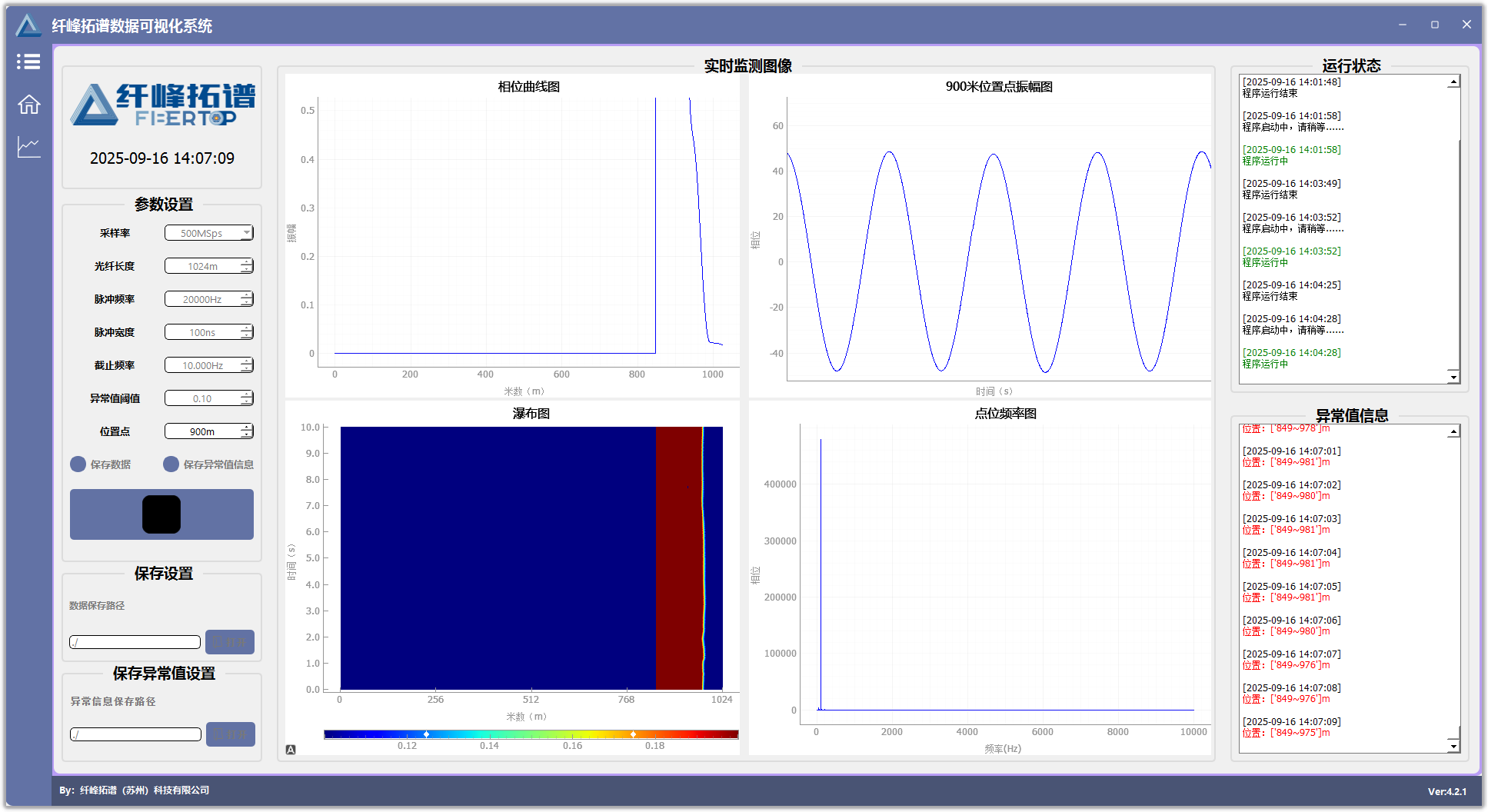
Task: Go to the Home page icon
Action: [x=28, y=104]
